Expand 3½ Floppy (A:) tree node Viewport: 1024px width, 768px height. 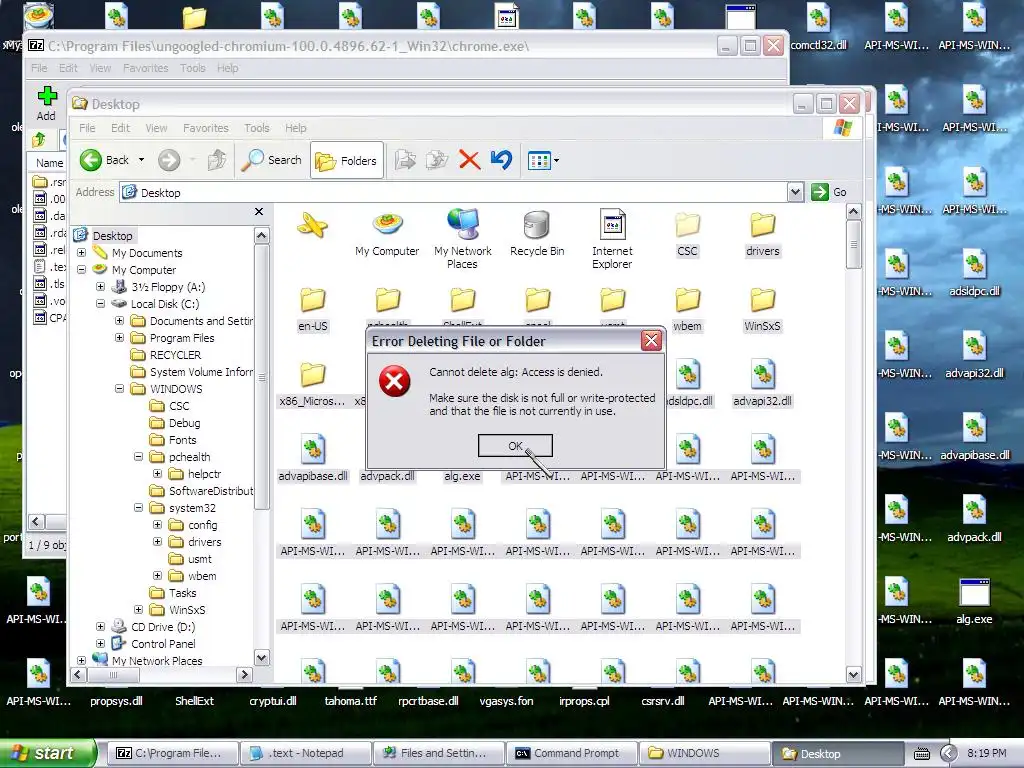101,287
